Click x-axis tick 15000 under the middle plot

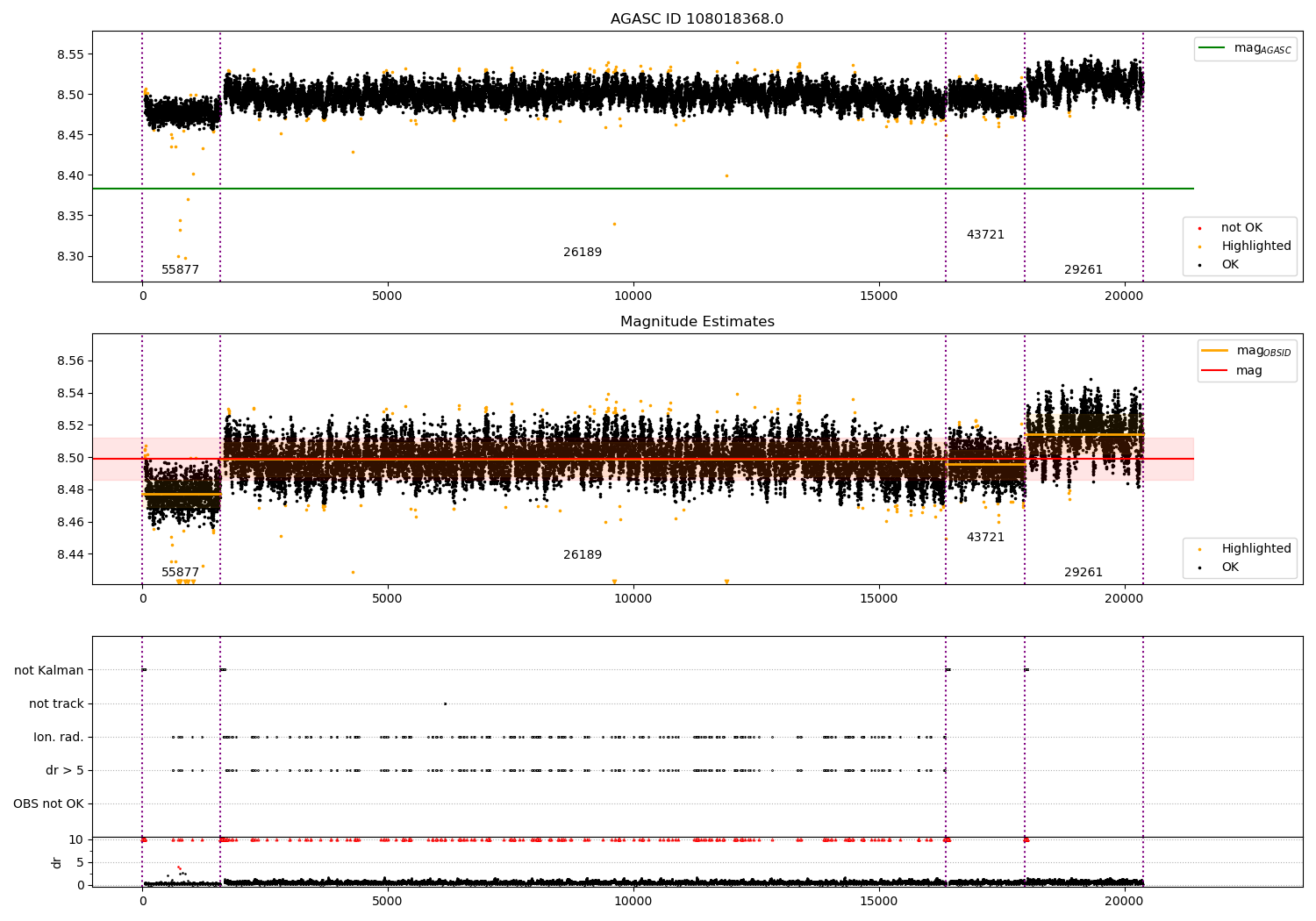878,599
